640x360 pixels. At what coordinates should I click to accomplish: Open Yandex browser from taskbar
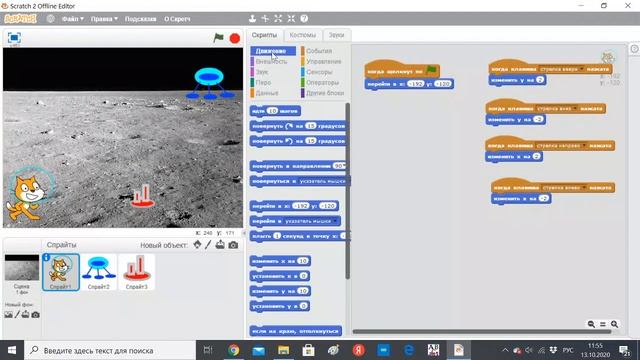click(x=358, y=350)
